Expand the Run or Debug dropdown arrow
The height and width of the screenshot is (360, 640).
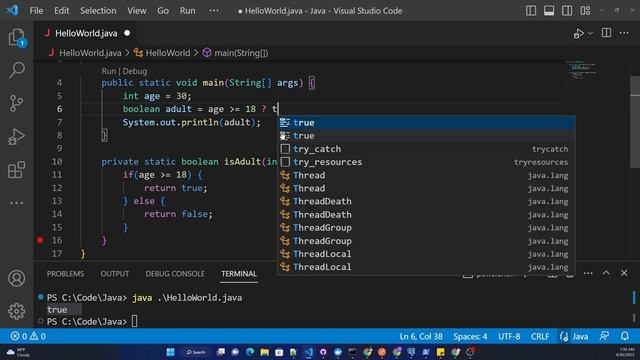pos(590,33)
